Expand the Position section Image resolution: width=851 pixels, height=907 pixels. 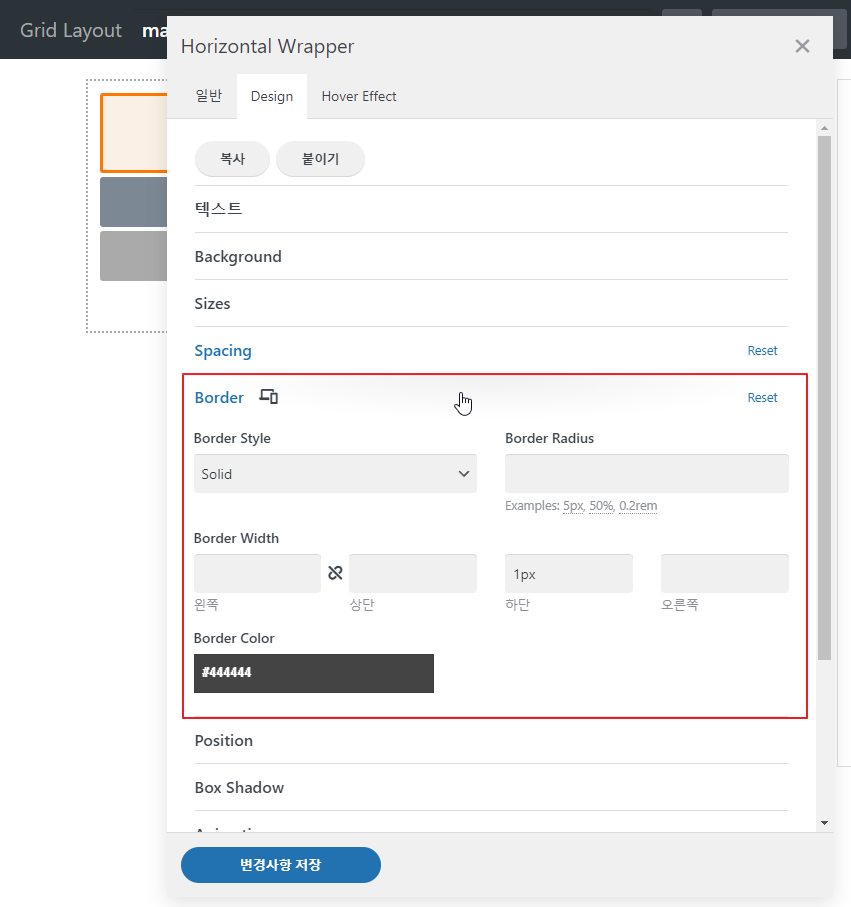[491, 740]
